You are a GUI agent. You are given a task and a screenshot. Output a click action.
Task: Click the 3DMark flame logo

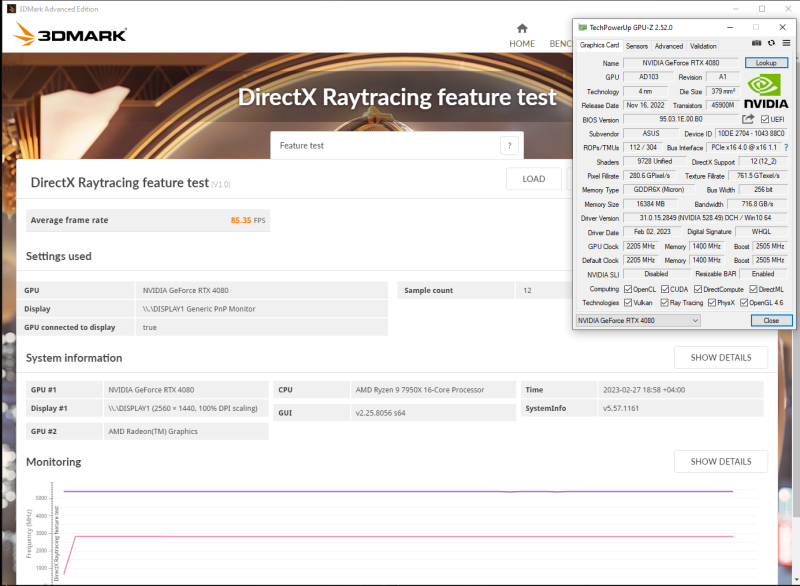(x=22, y=31)
